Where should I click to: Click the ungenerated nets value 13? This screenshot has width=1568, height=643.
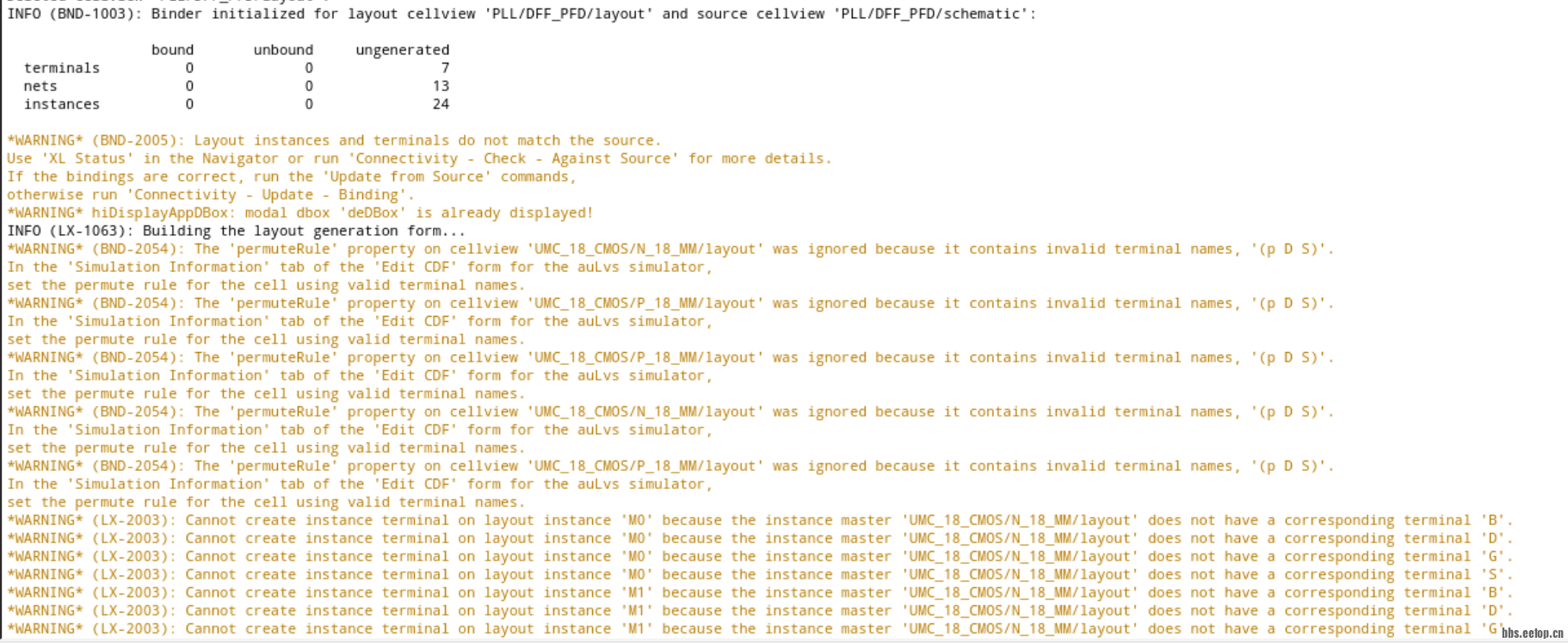(x=441, y=86)
